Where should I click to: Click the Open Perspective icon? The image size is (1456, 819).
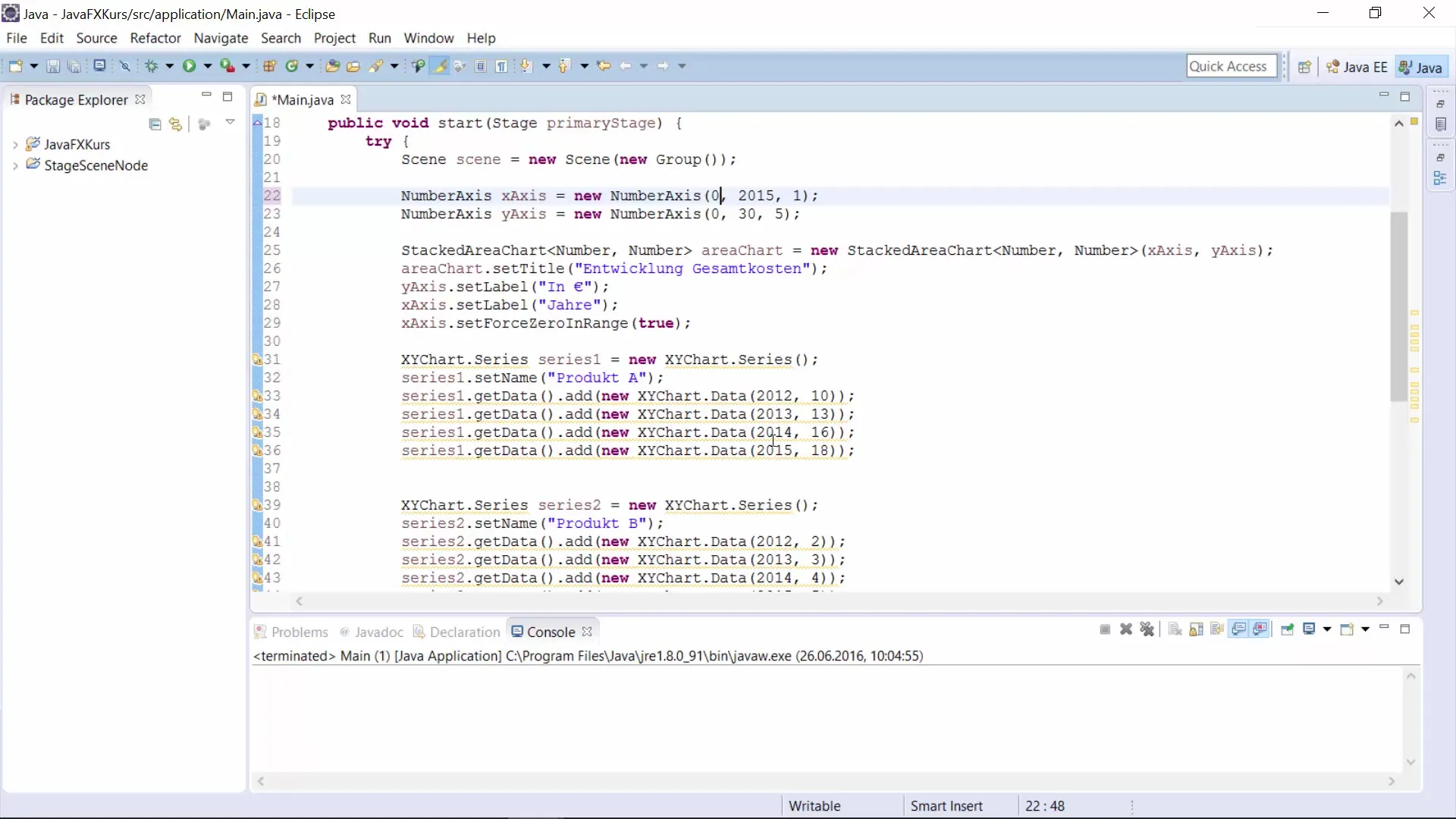pos(1304,67)
